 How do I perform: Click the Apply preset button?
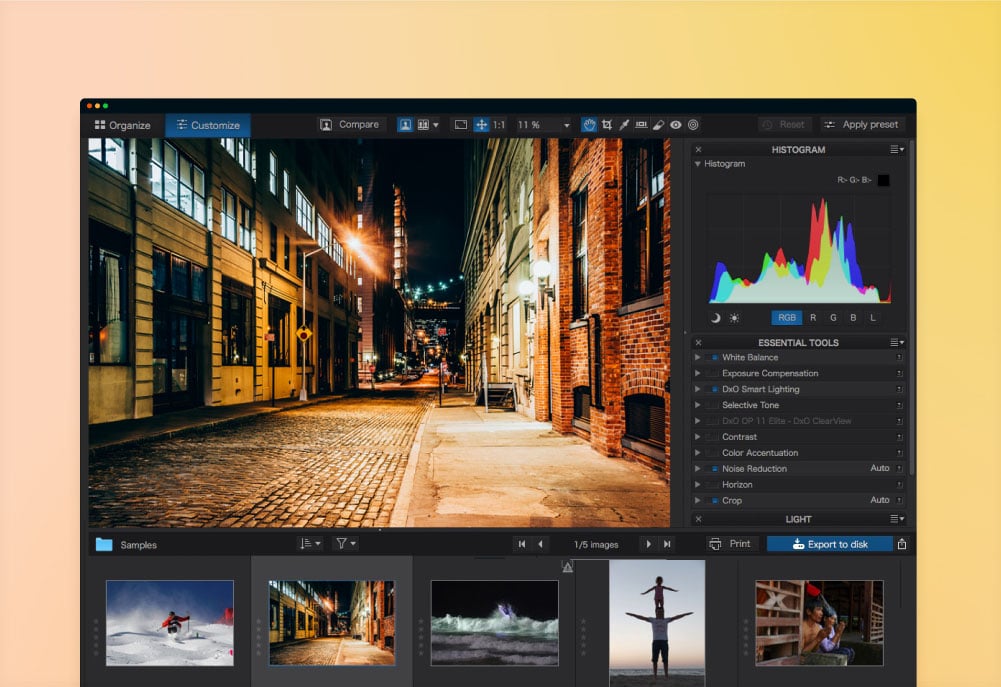(861, 125)
